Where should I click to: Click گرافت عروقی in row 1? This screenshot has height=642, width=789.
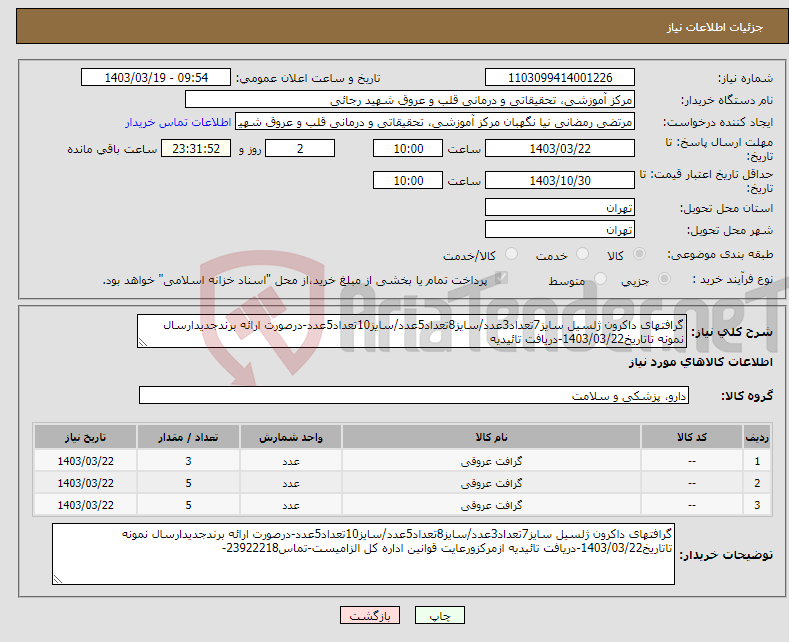coord(491,461)
